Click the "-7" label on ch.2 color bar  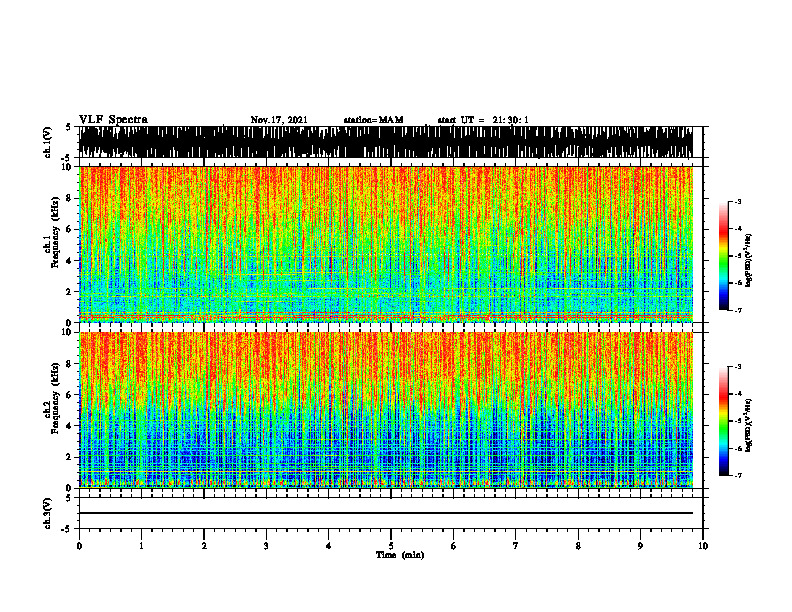coord(738,476)
